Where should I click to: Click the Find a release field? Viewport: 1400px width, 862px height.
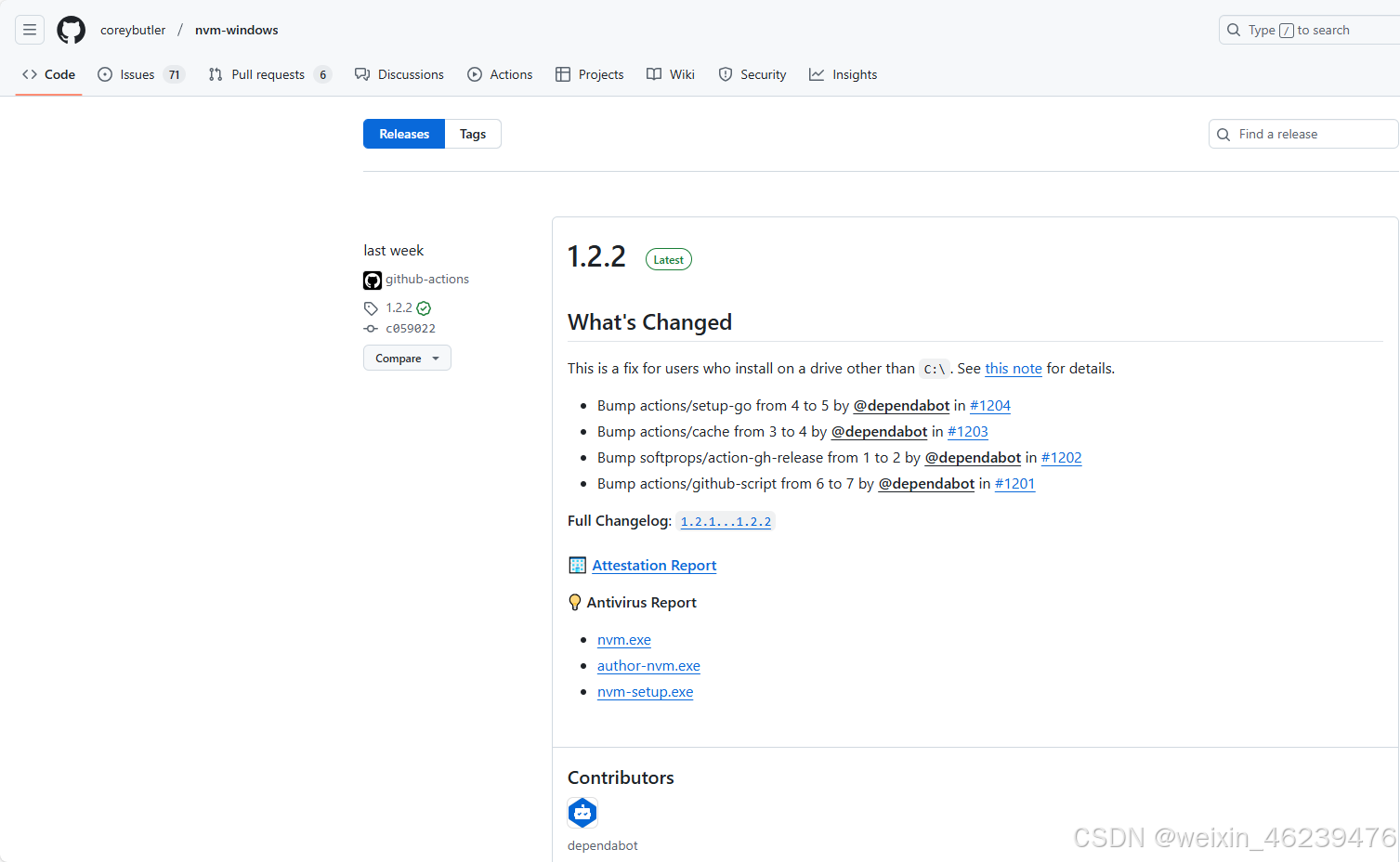point(1303,134)
